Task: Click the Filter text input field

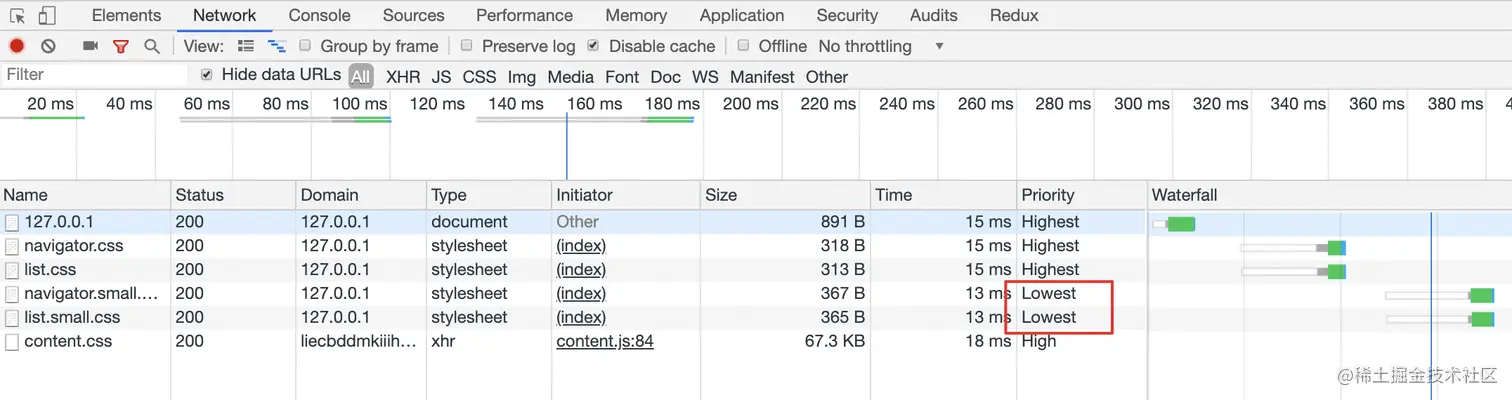Action: tap(95, 75)
